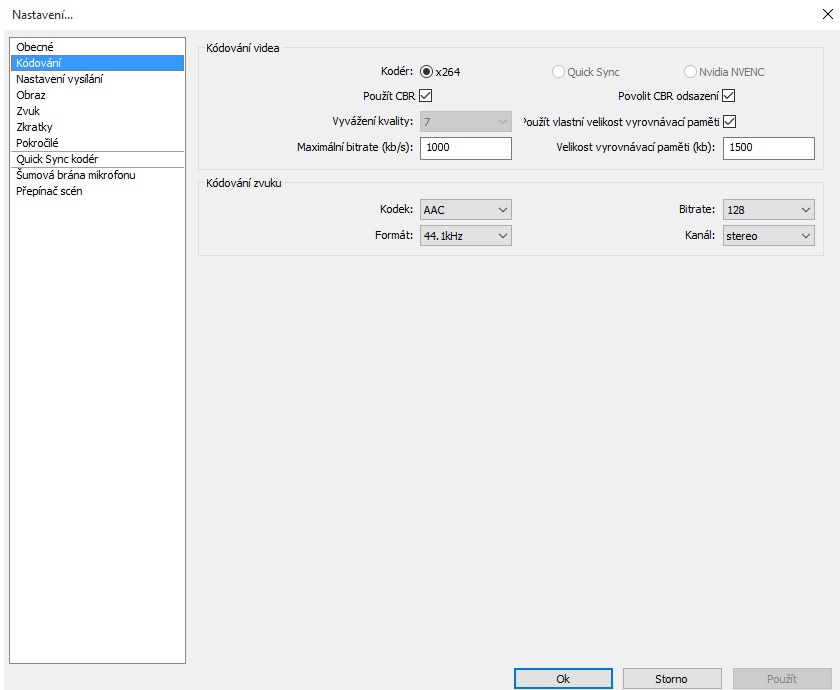This screenshot has height=690, width=840.
Task: Click the Velikost vyrovnávací paměti field
Action: pos(769,148)
